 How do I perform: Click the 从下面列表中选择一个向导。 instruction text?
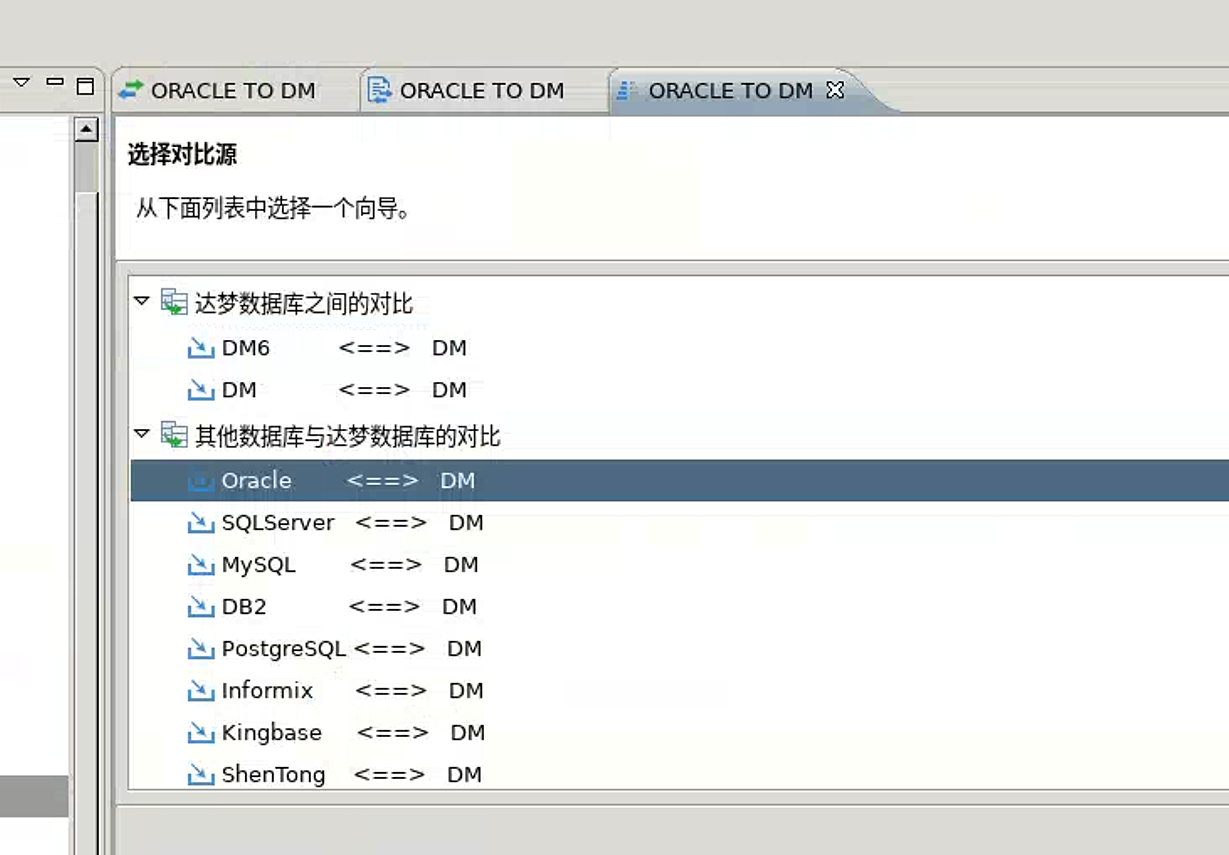[x=273, y=209]
